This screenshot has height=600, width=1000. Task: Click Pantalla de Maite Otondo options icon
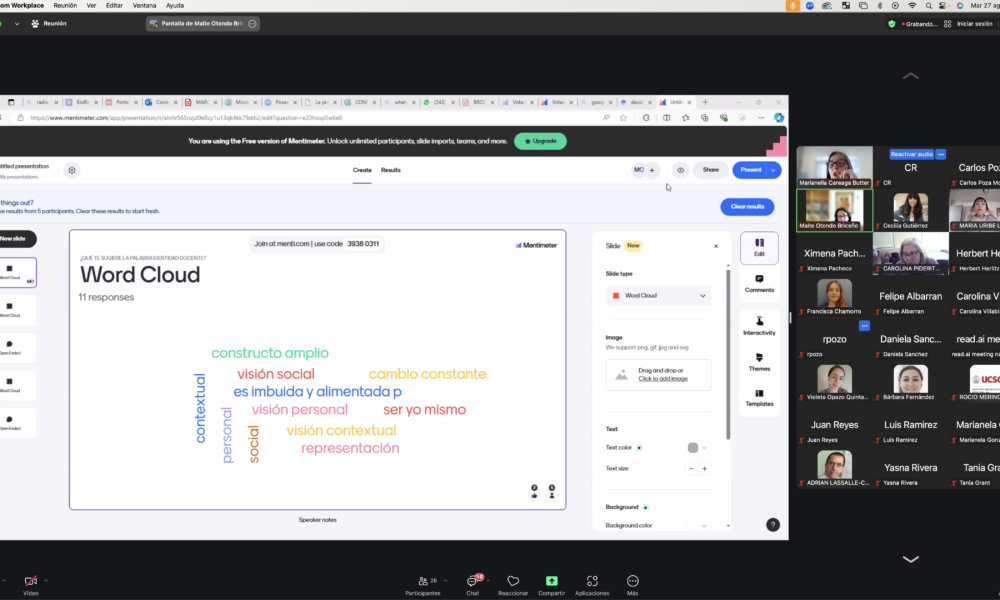point(253,24)
